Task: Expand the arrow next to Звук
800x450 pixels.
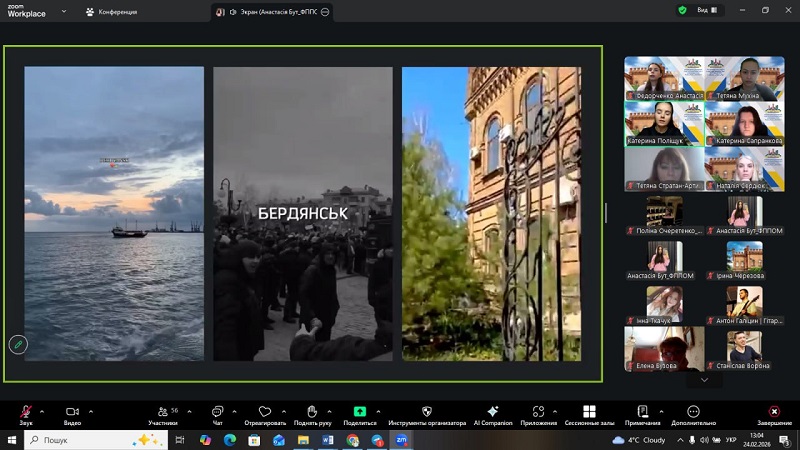Action: [43, 411]
